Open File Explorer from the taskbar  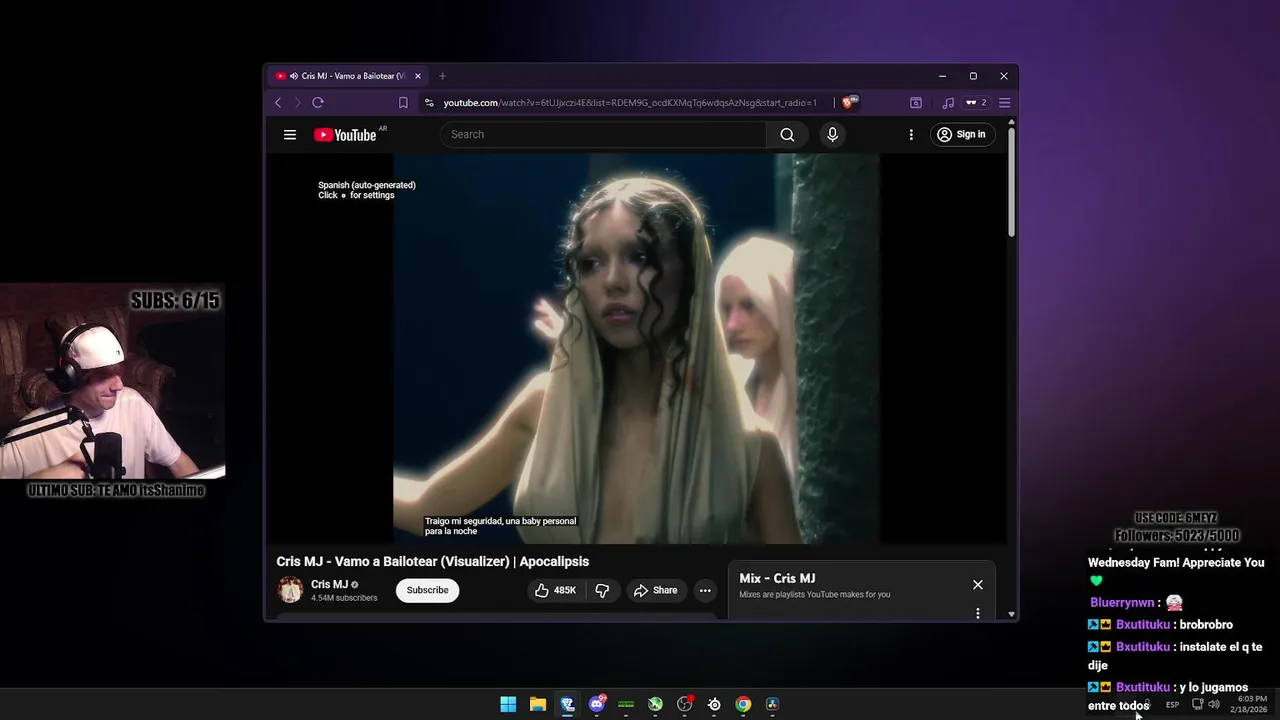[x=537, y=704]
